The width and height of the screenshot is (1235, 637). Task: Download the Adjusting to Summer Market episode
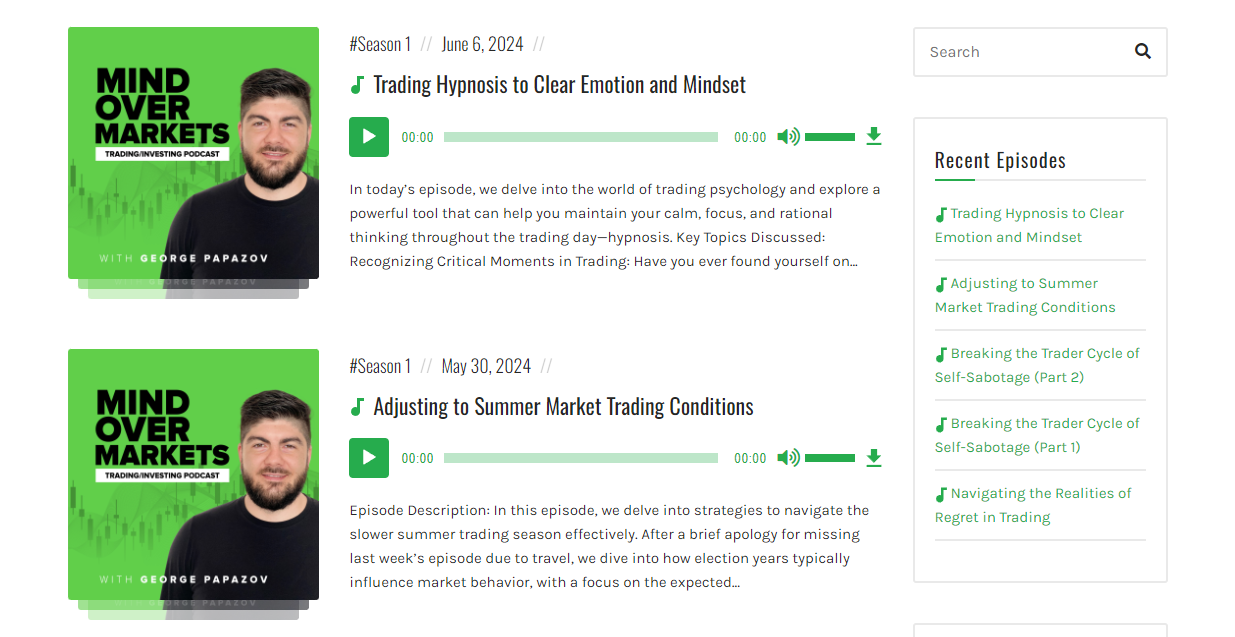873,457
